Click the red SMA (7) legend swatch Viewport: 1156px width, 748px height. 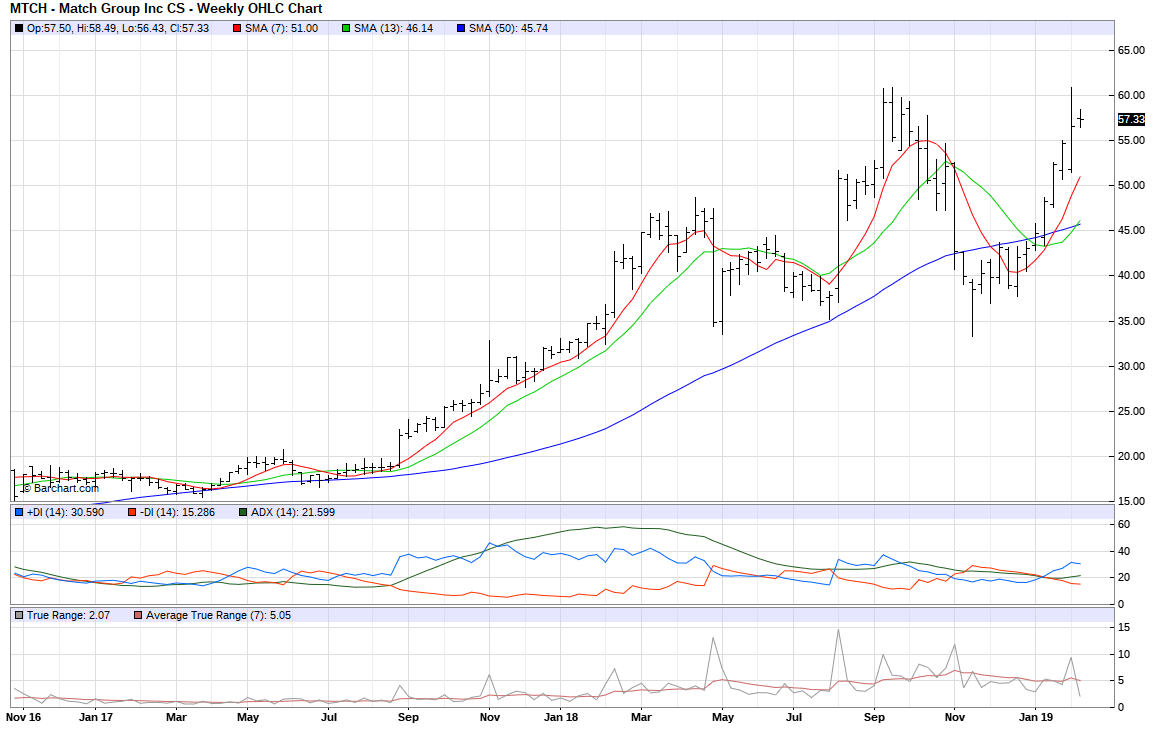click(237, 28)
